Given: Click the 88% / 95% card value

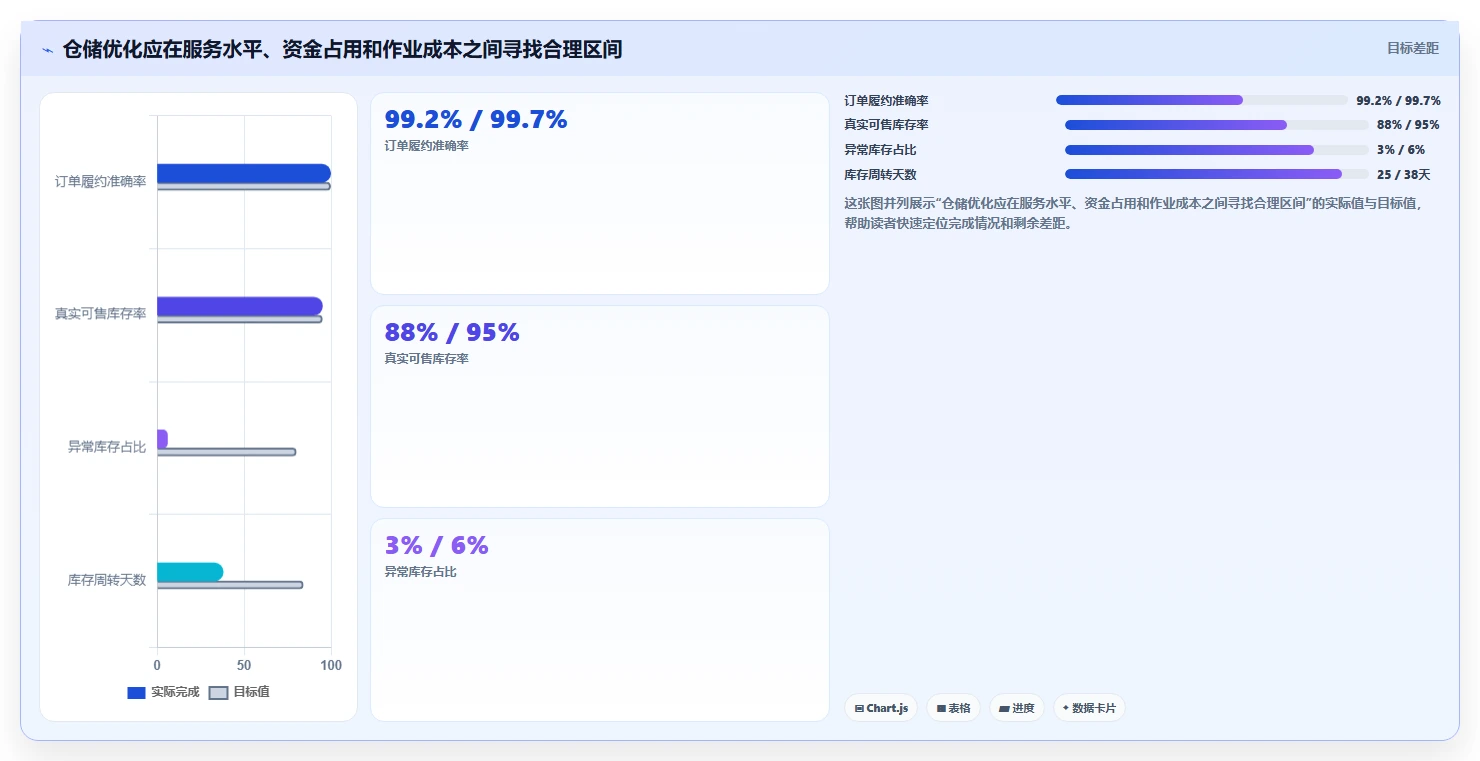Looking at the screenshot, I should (452, 333).
